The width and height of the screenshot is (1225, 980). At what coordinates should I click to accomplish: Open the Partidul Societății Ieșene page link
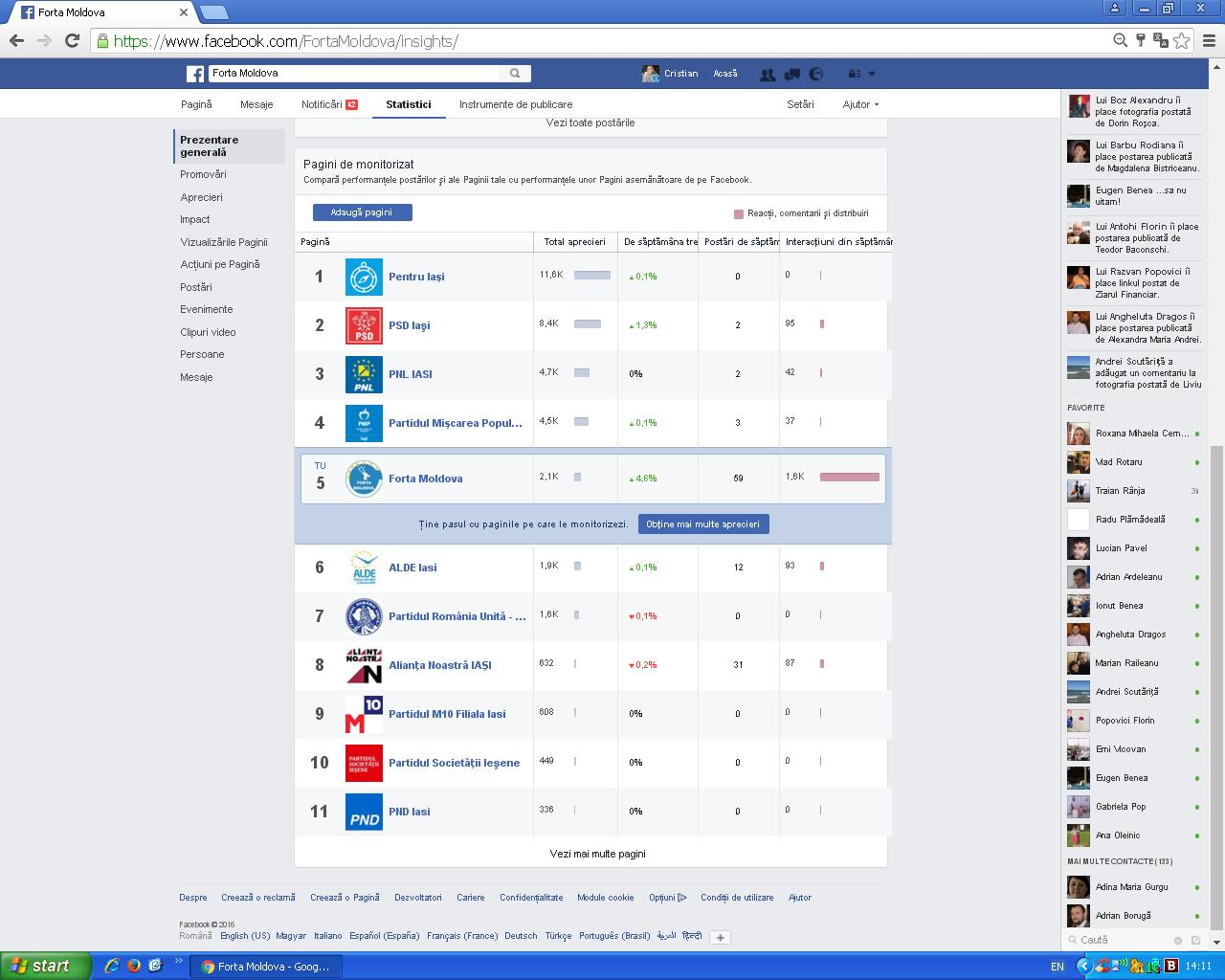coord(454,763)
